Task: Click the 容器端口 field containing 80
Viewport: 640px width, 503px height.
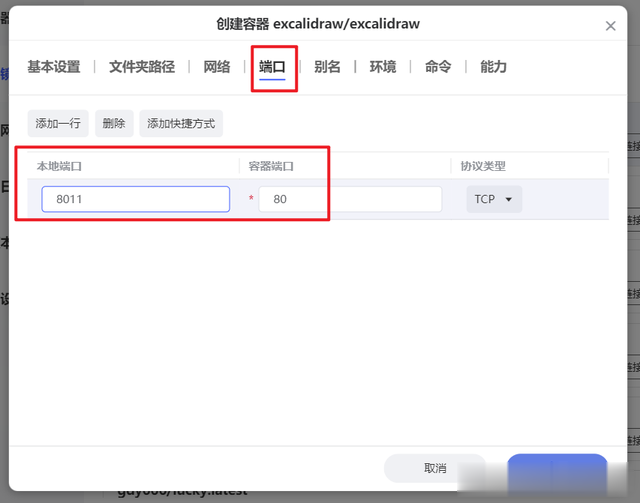Action: click(x=350, y=199)
